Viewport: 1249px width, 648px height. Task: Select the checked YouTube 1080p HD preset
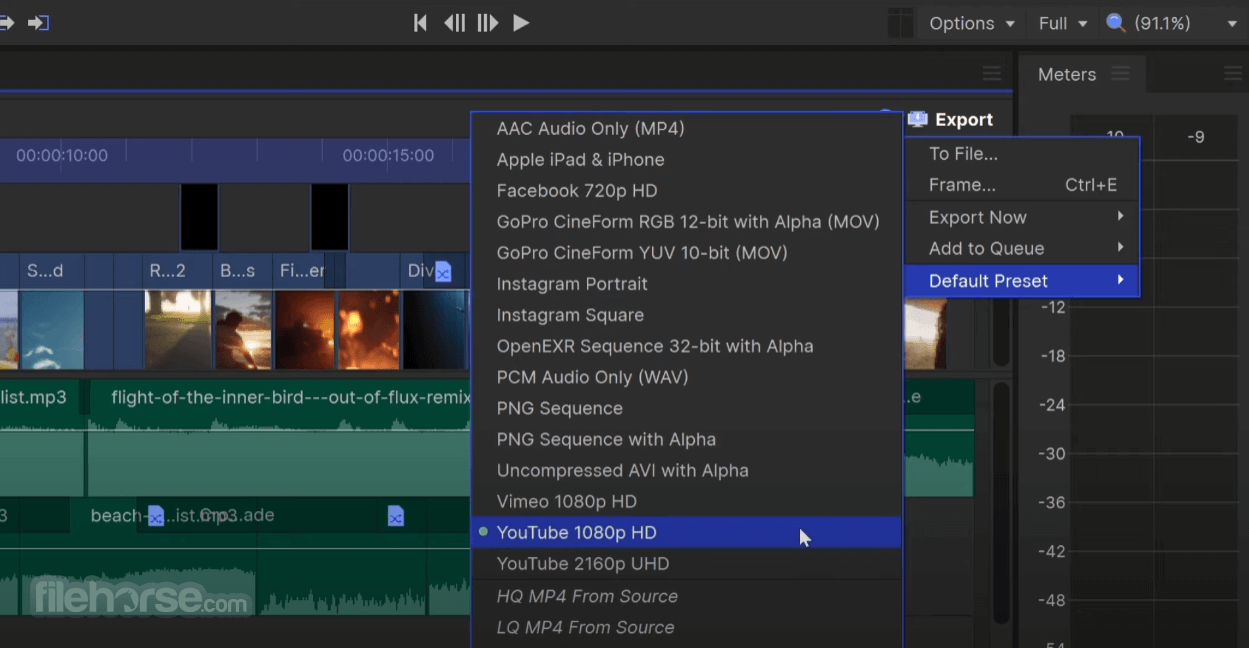point(686,532)
